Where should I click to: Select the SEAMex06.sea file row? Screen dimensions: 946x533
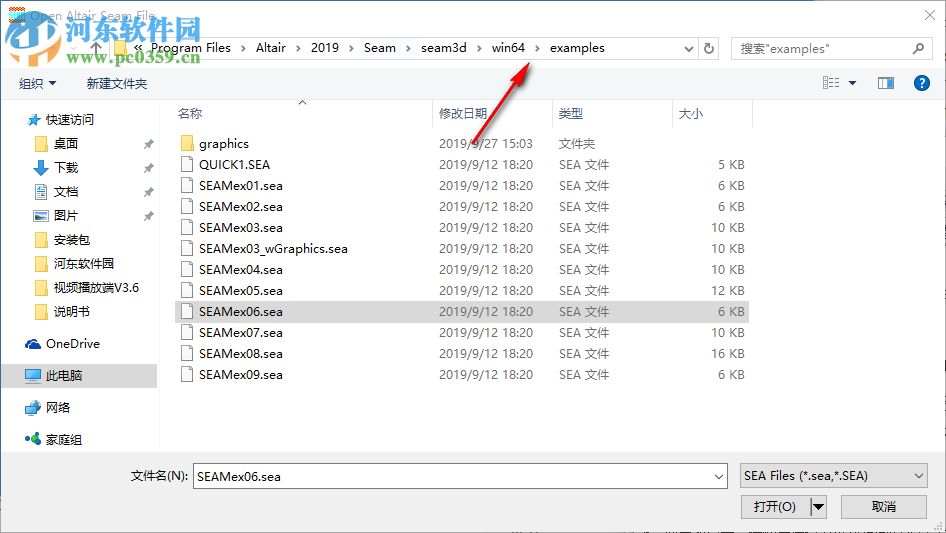coord(462,311)
